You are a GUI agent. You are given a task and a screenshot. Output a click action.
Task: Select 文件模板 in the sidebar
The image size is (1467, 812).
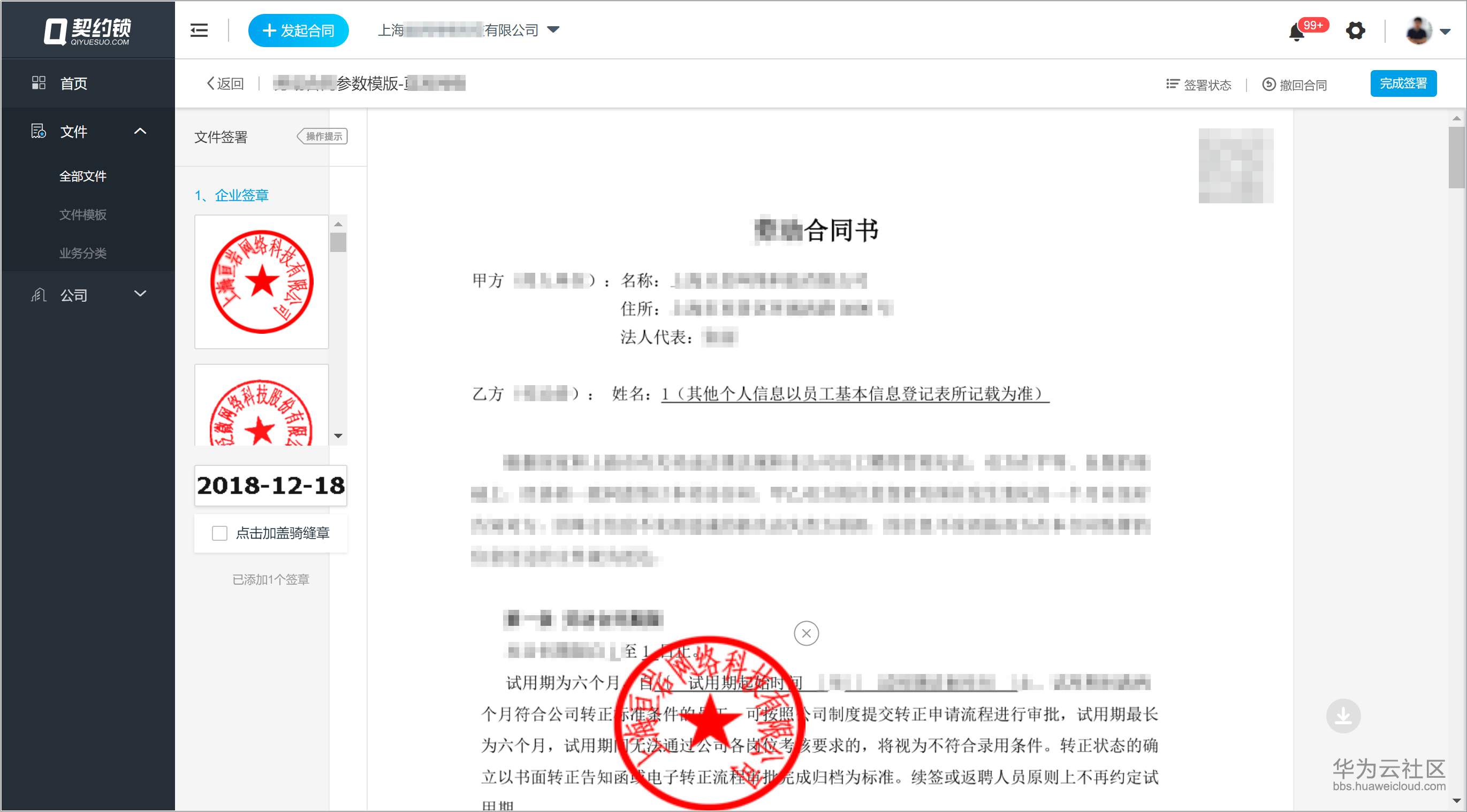(83, 215)
